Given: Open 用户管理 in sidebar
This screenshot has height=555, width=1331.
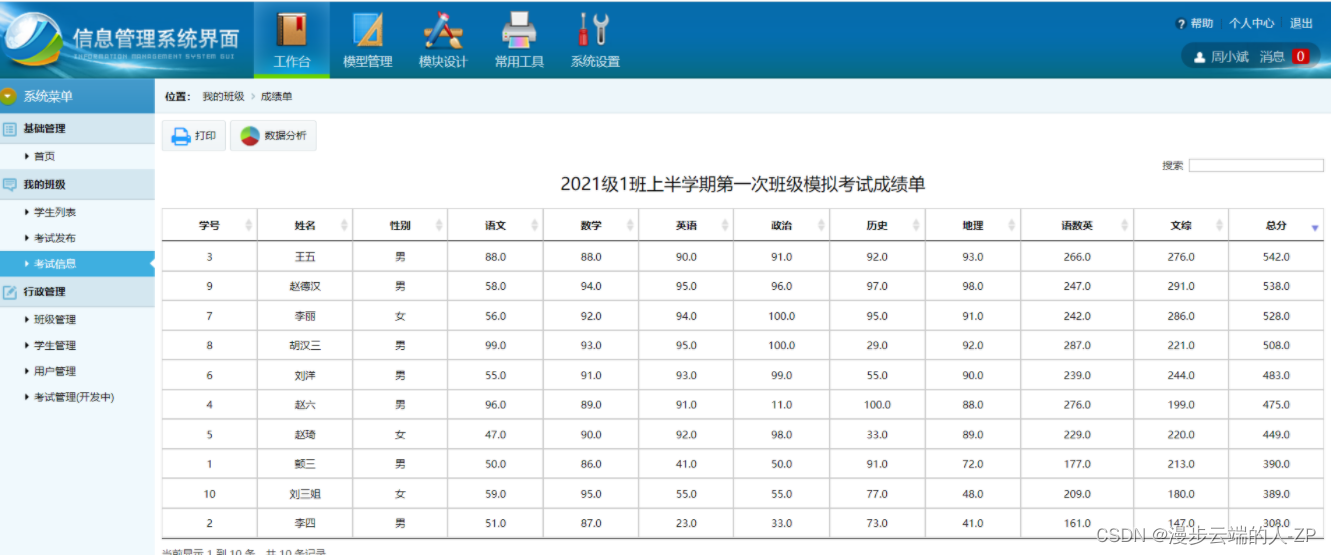Looking at the screenshot, I should click(x=55, y=372).
